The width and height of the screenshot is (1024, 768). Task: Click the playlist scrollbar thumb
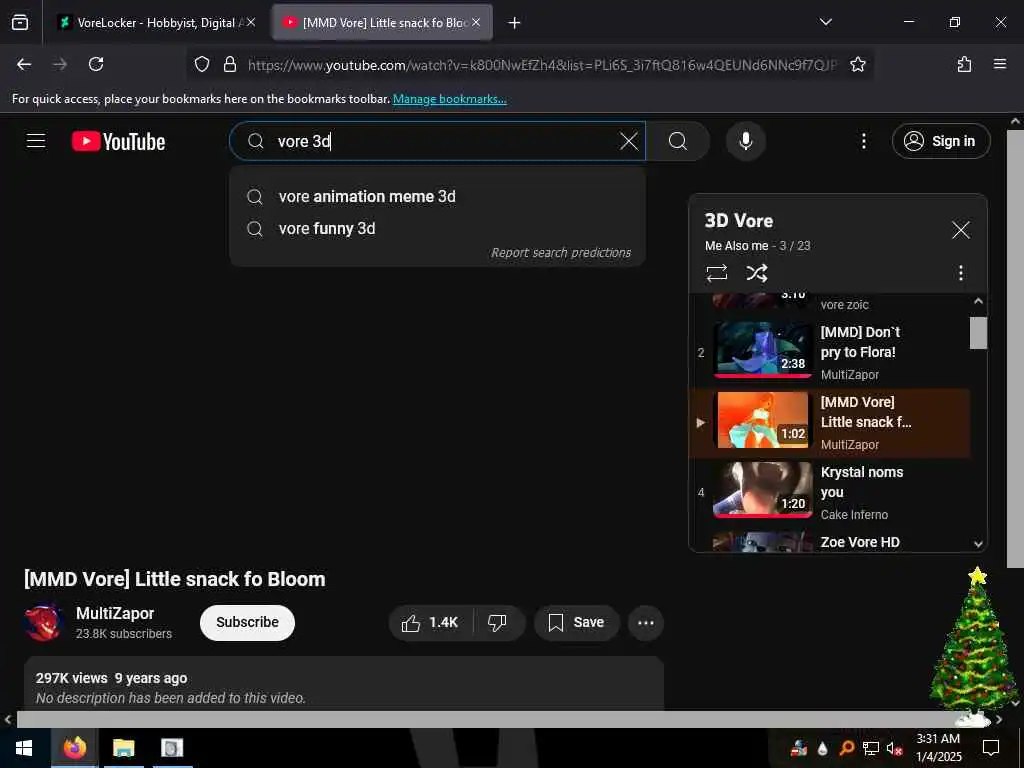tap(978, 333)
